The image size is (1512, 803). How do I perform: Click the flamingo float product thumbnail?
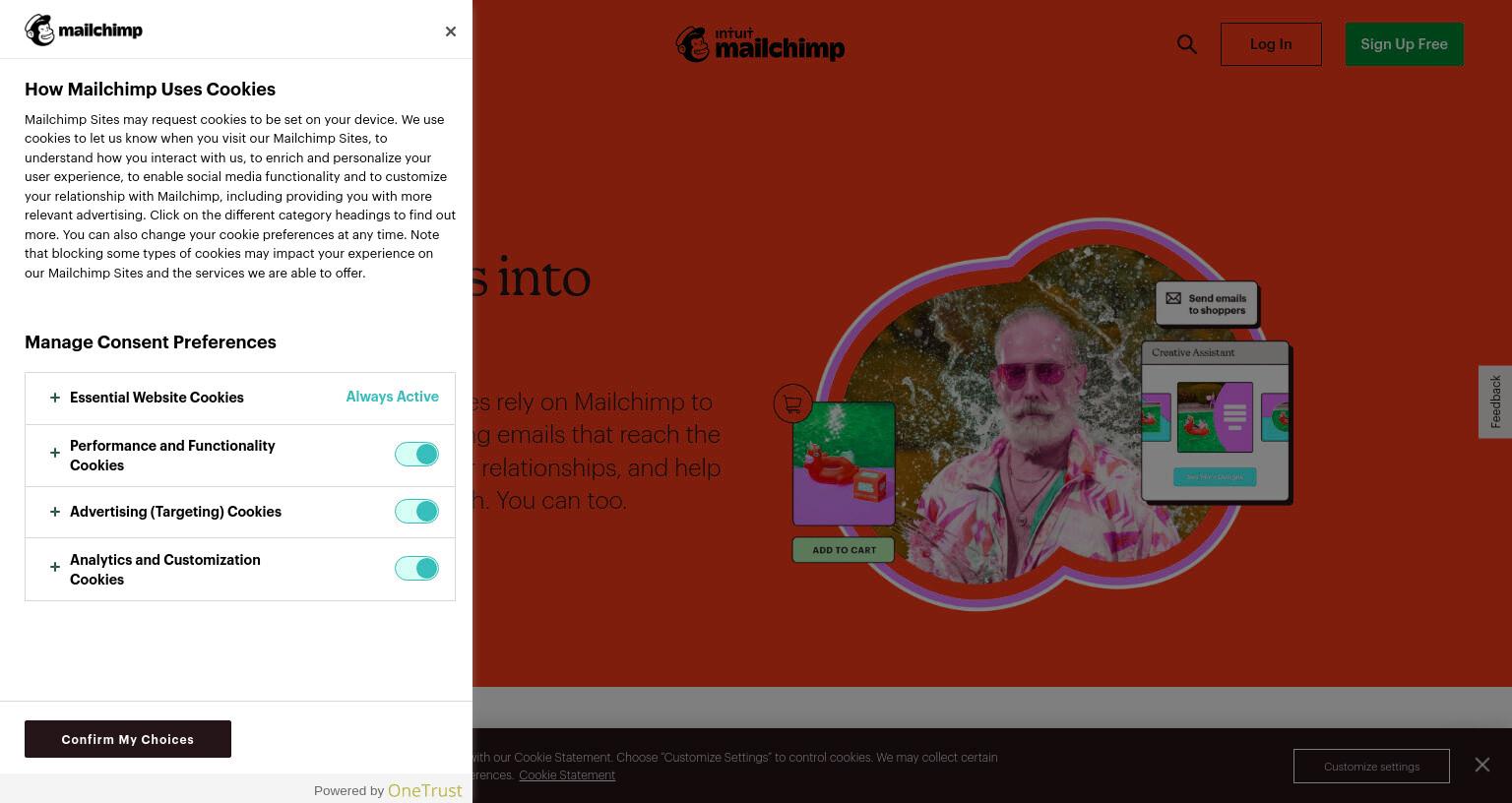coord(844,463)
